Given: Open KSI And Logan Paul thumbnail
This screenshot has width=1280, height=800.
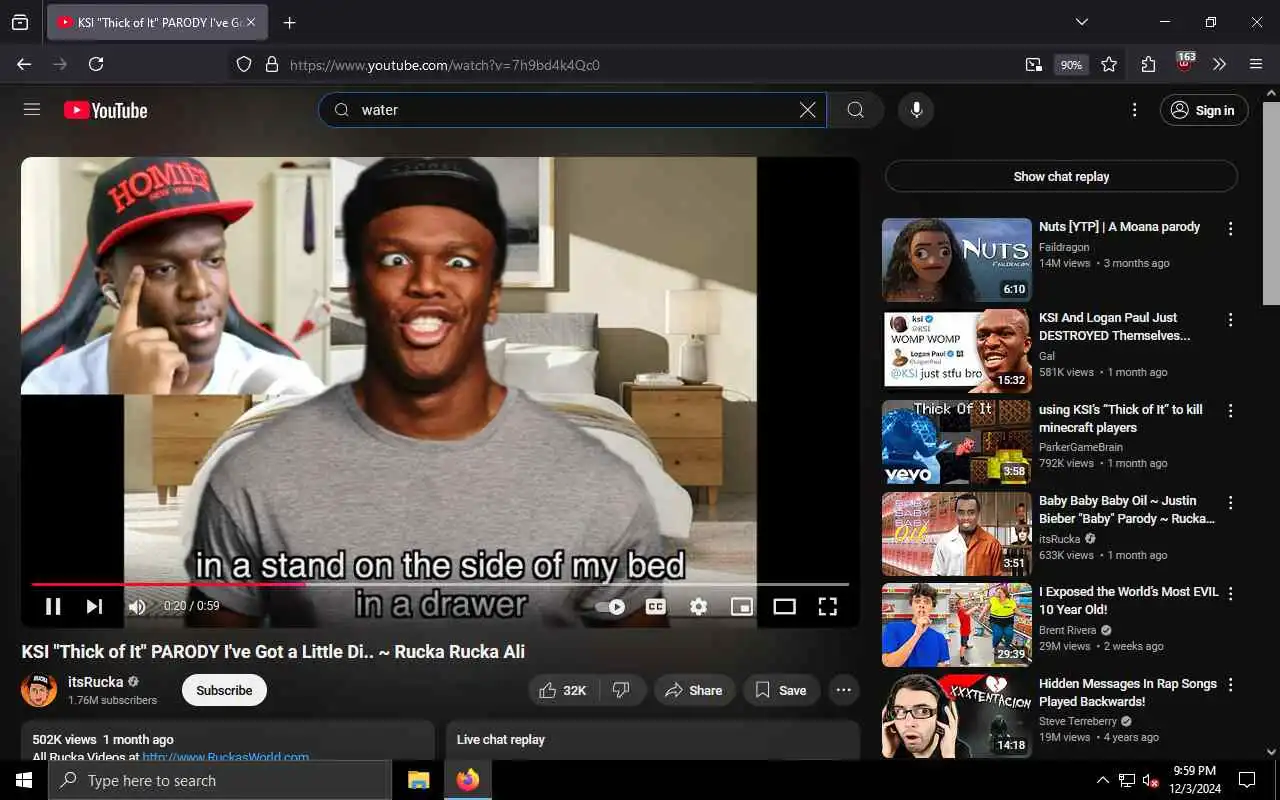Looking at the screenshot, I should [x=957, y=351].
